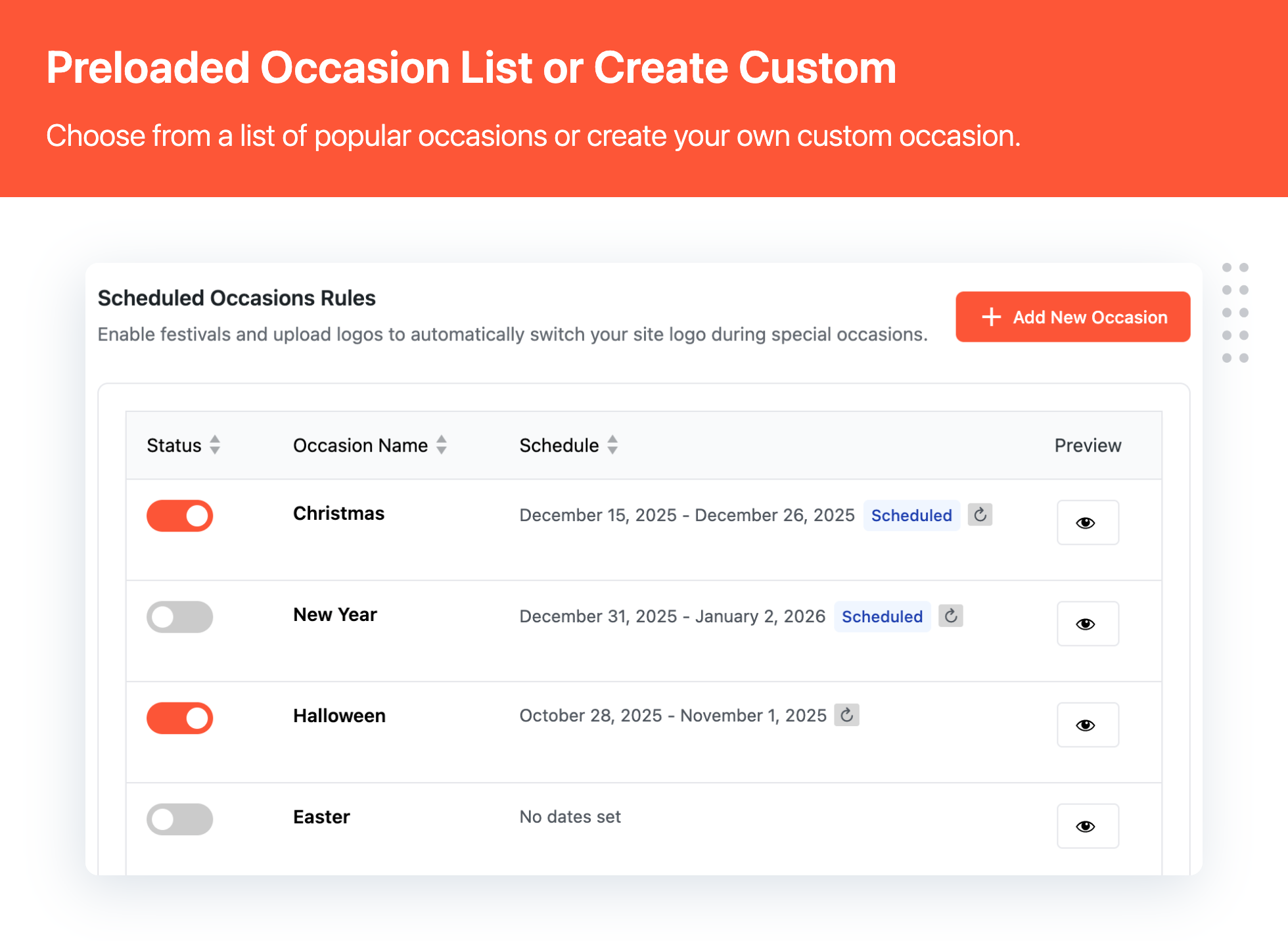Enable the Easter occasion toggle

(179, 819)
